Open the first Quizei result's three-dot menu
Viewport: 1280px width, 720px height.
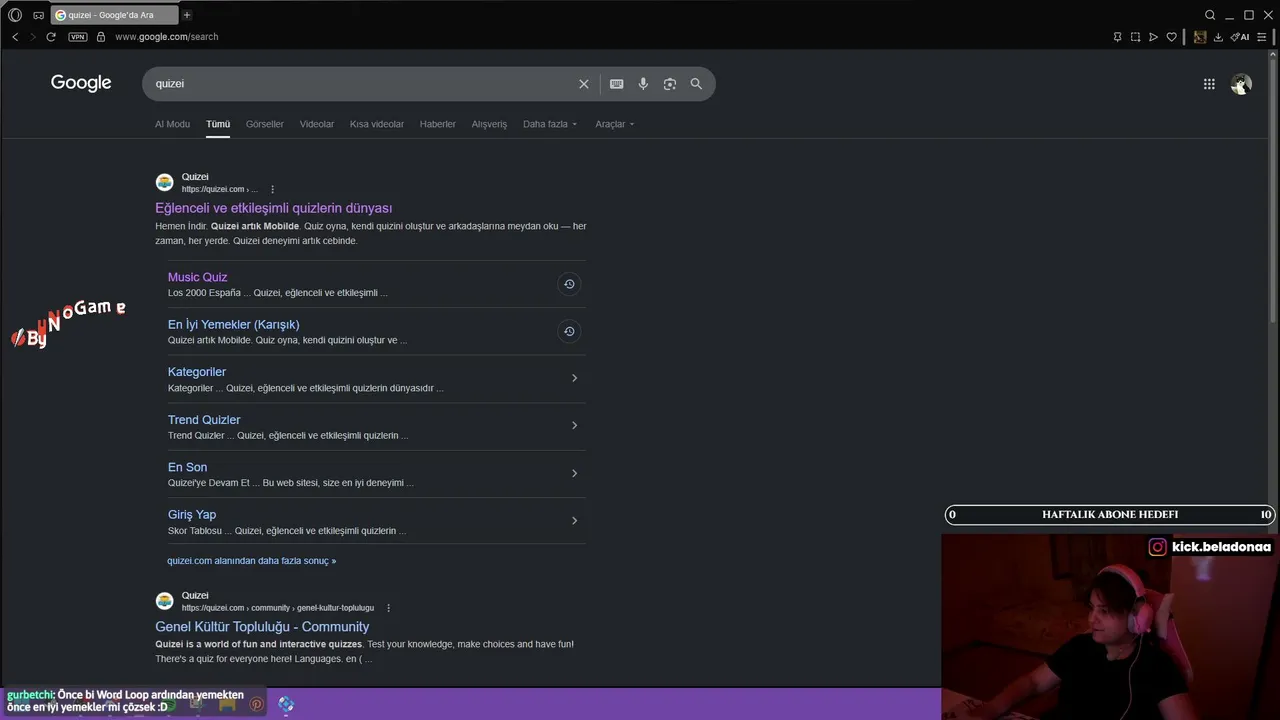[272, 189]
